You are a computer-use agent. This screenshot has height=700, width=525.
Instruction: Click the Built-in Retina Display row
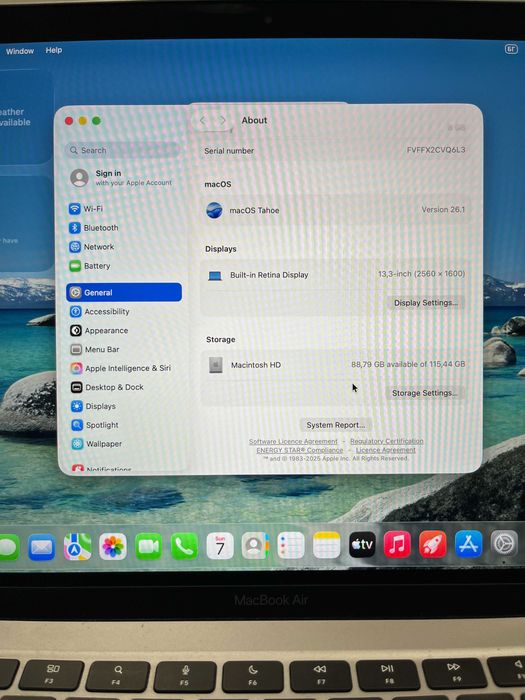335,275
